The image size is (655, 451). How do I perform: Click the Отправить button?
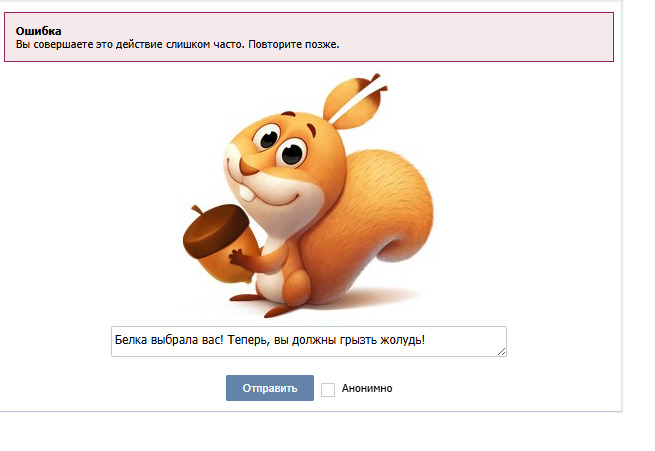(x=270, y=388)
